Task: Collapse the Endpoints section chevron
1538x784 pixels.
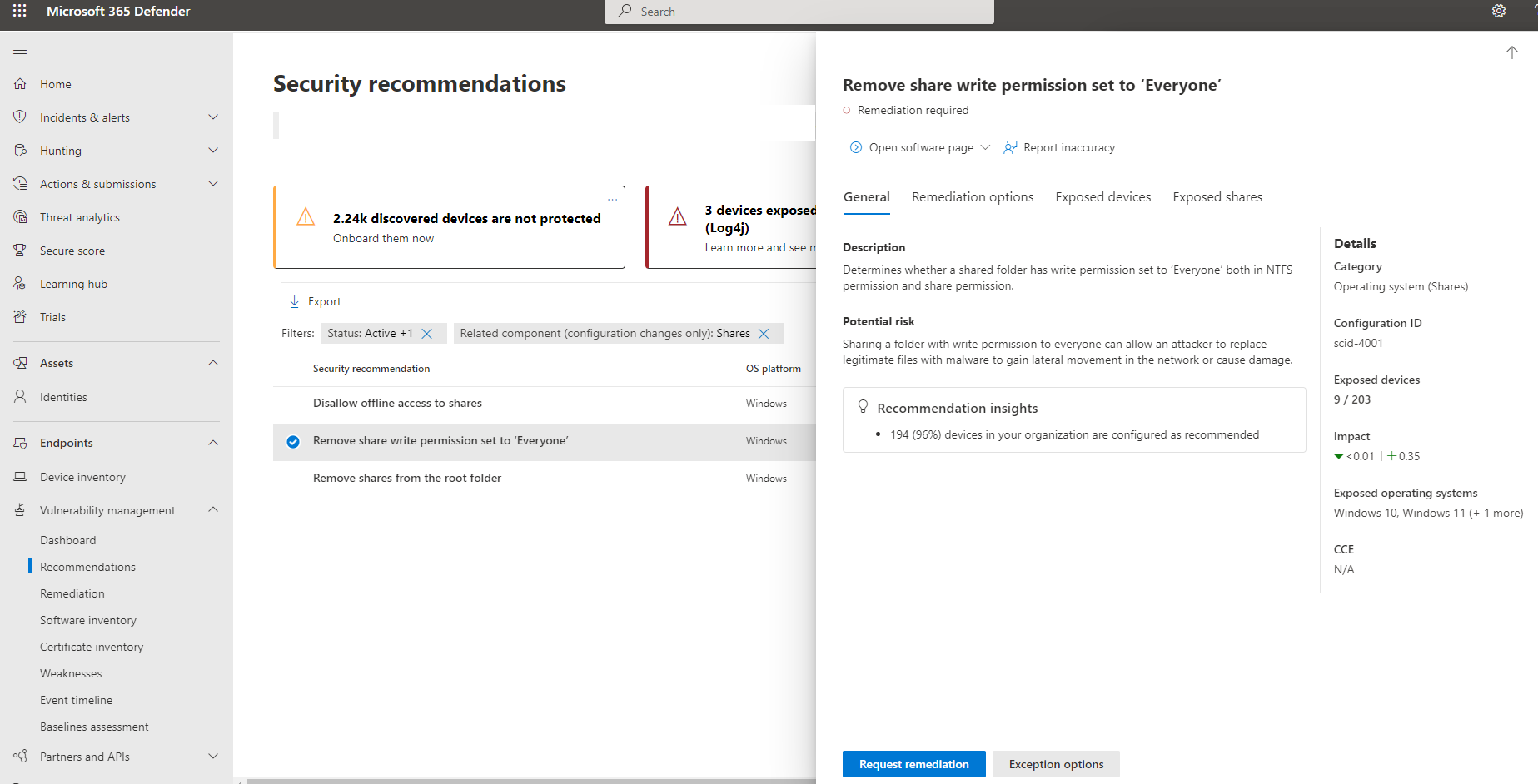Action: [x=213, y=443]
